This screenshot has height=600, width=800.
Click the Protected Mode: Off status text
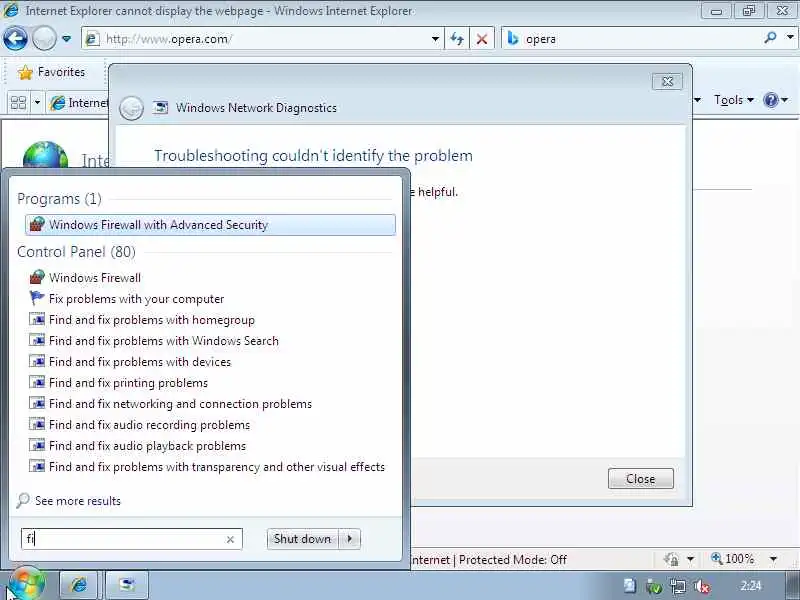(513, 560)
